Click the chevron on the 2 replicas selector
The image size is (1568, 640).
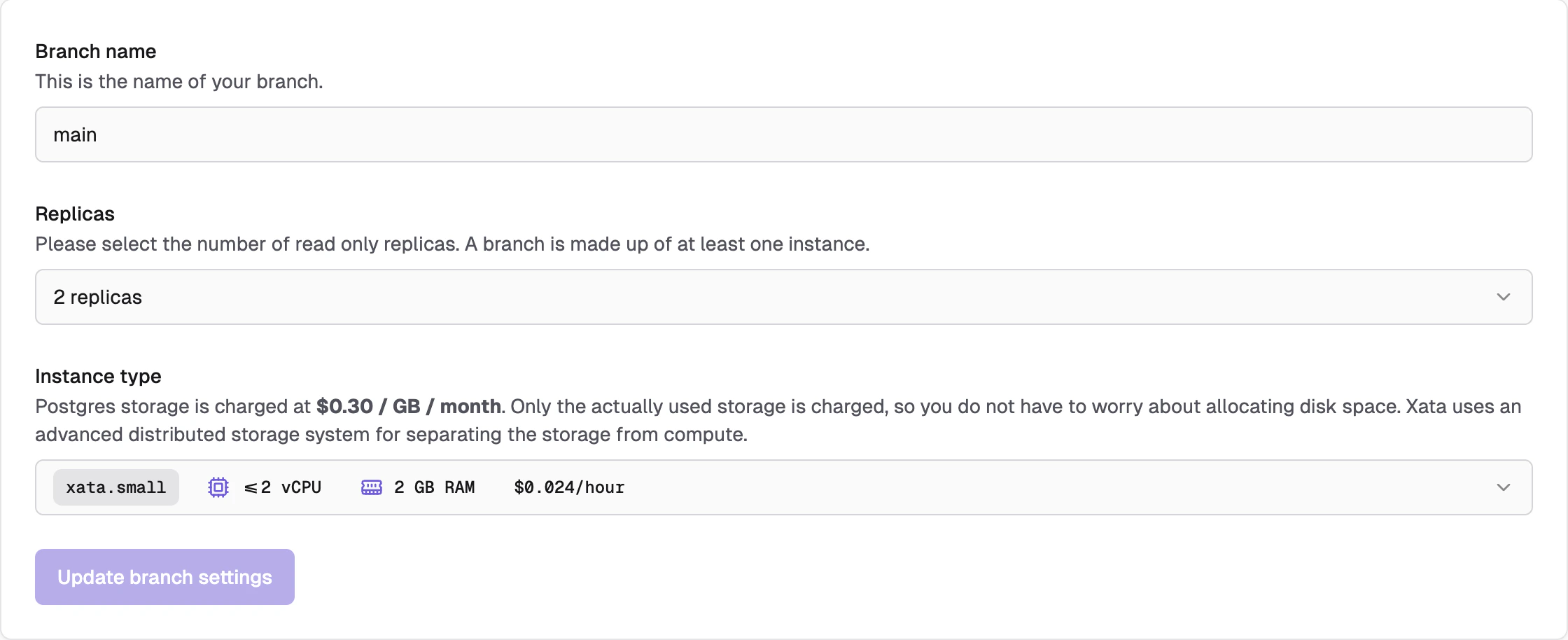(1504, 297)
